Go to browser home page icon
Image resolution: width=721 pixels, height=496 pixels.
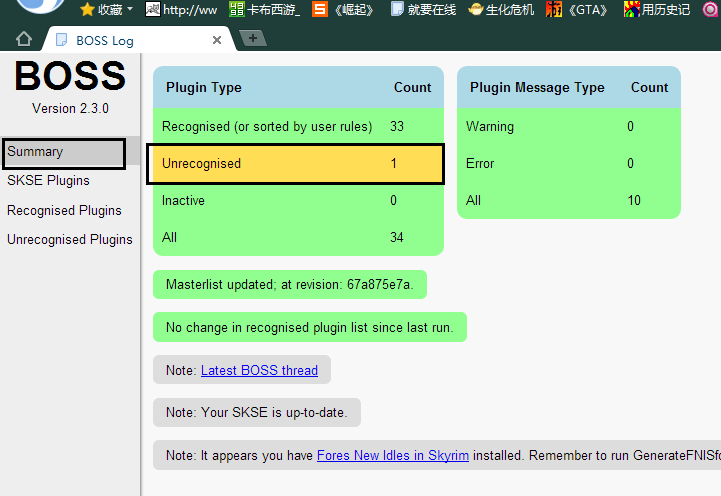[x=23, y=40]
